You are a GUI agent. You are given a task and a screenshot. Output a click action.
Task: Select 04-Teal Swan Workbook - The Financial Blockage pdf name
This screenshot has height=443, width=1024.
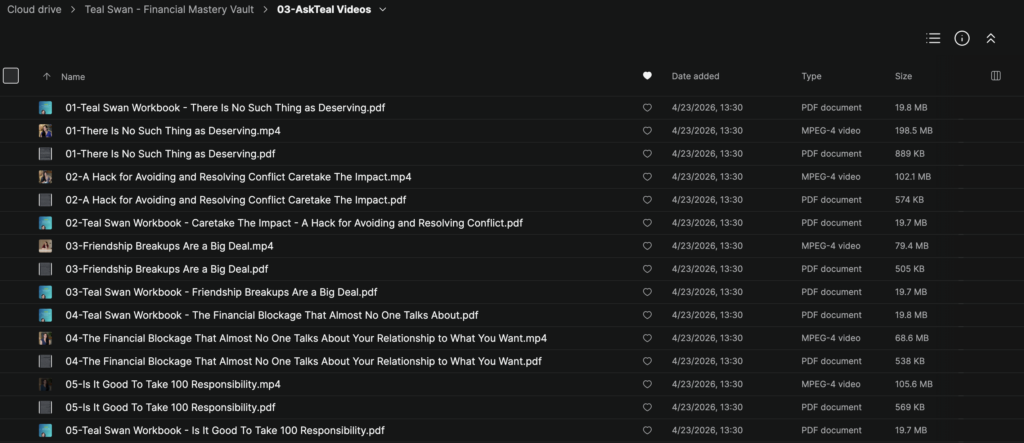(272, 315)
